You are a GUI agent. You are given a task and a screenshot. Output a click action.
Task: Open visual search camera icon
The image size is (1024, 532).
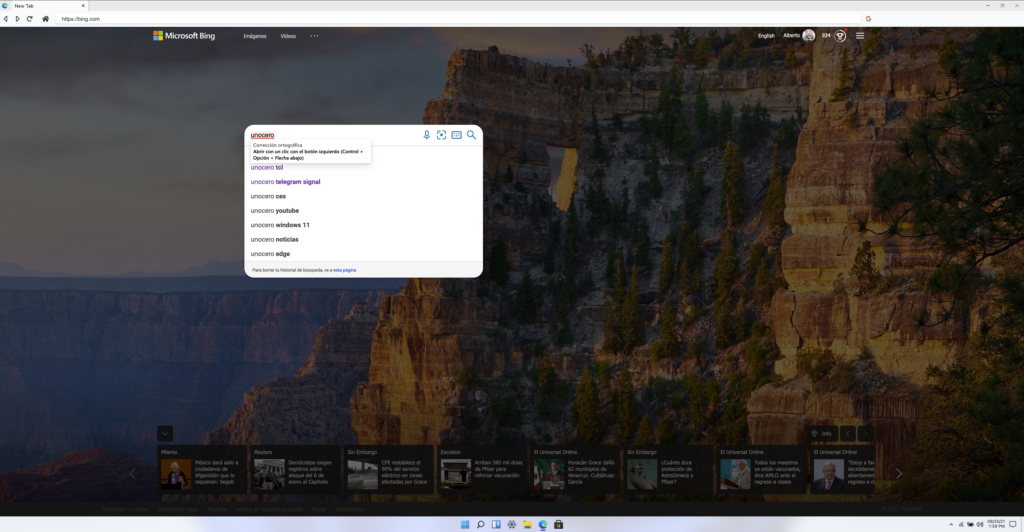(441, 135)
